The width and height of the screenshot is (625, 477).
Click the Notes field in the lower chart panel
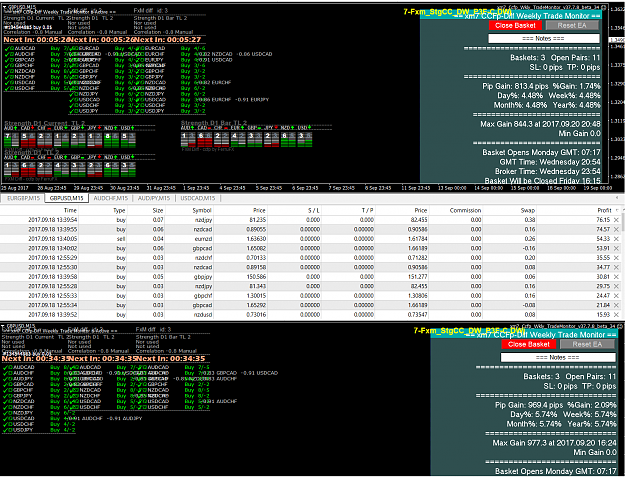pyautogui.click(x=558, y=357)
